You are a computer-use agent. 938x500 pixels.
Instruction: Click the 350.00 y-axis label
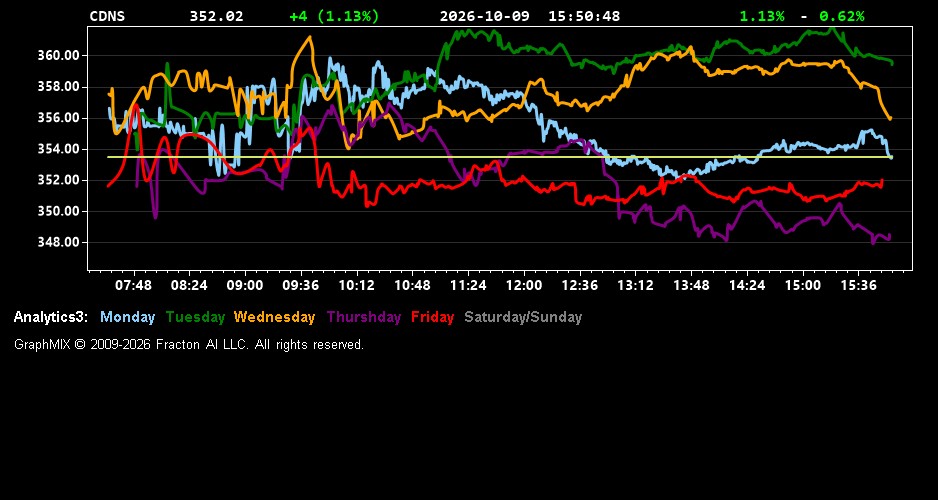(59, 212)
